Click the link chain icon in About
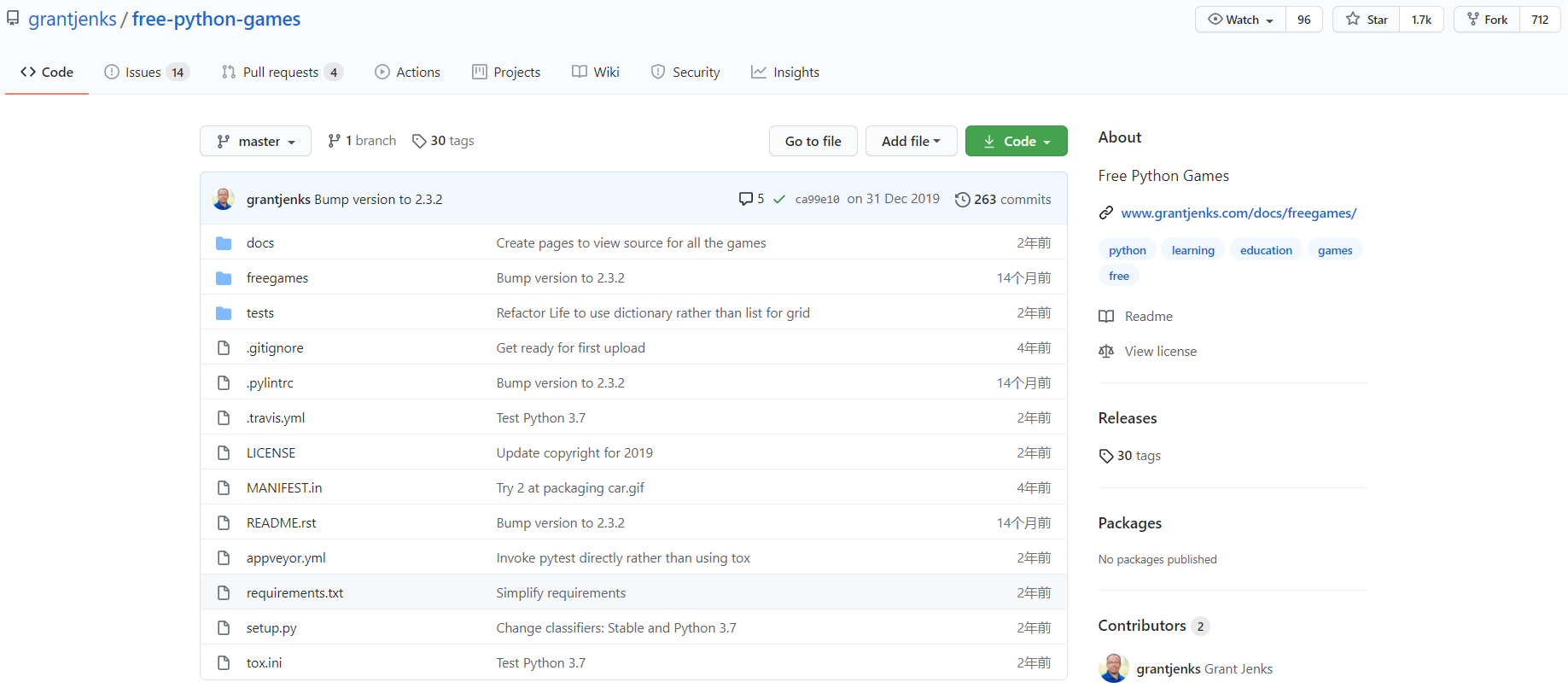This screenshot has width=1568, height=688. 1106,213
